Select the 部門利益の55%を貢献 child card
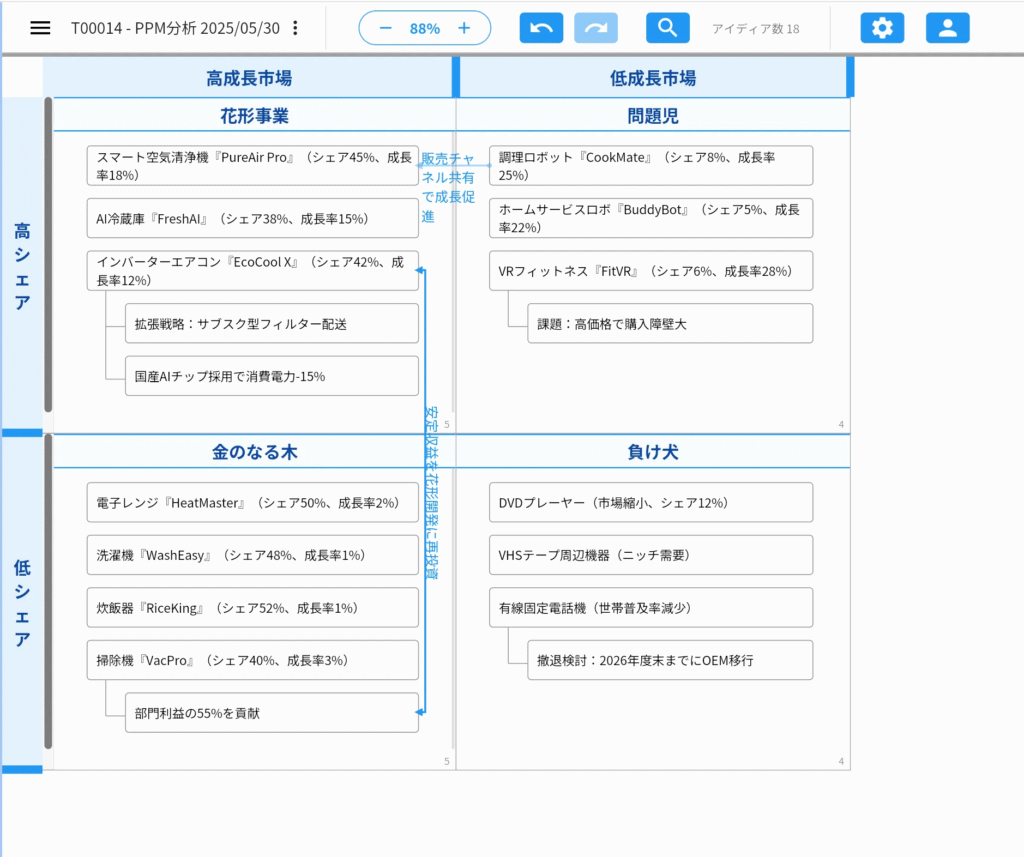1024x857 pixels. pyautogui.click(x=271, y=713)
